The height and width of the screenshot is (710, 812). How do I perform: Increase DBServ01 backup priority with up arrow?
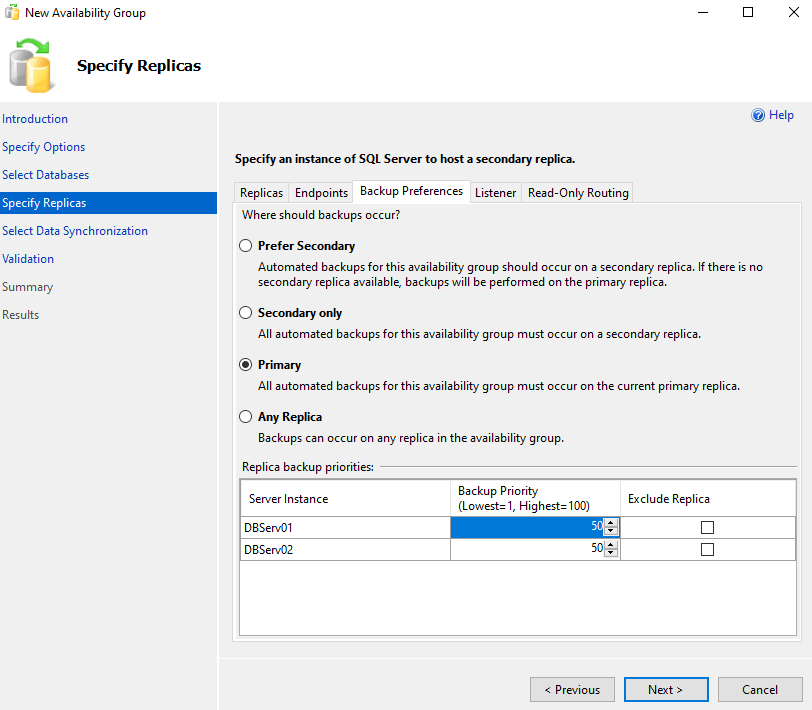click(x=611, y=523)
